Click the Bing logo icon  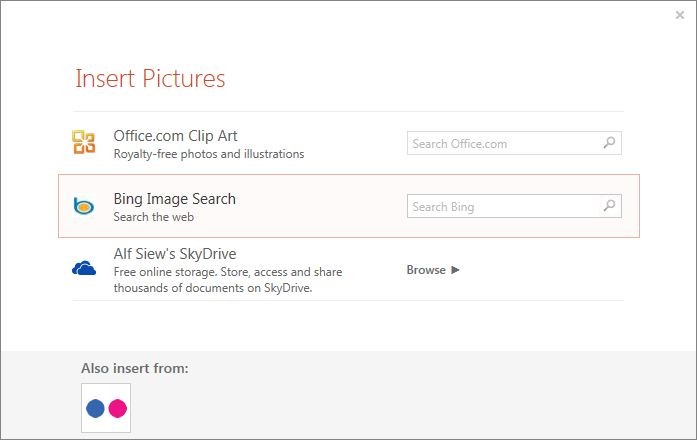click(84, 206)
